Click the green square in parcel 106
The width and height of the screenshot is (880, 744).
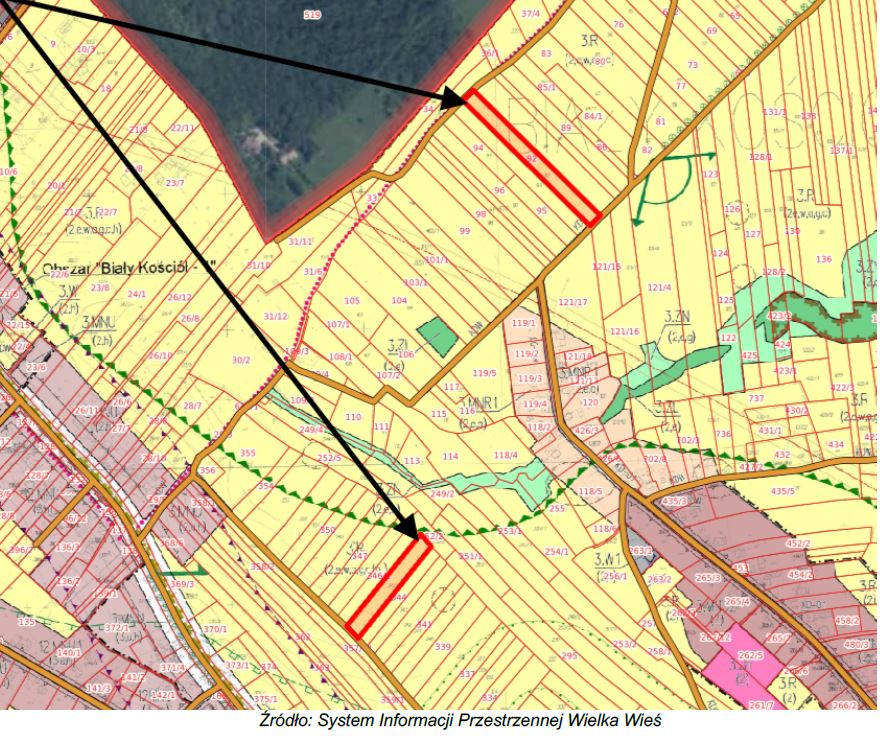[x=434, y=336]
